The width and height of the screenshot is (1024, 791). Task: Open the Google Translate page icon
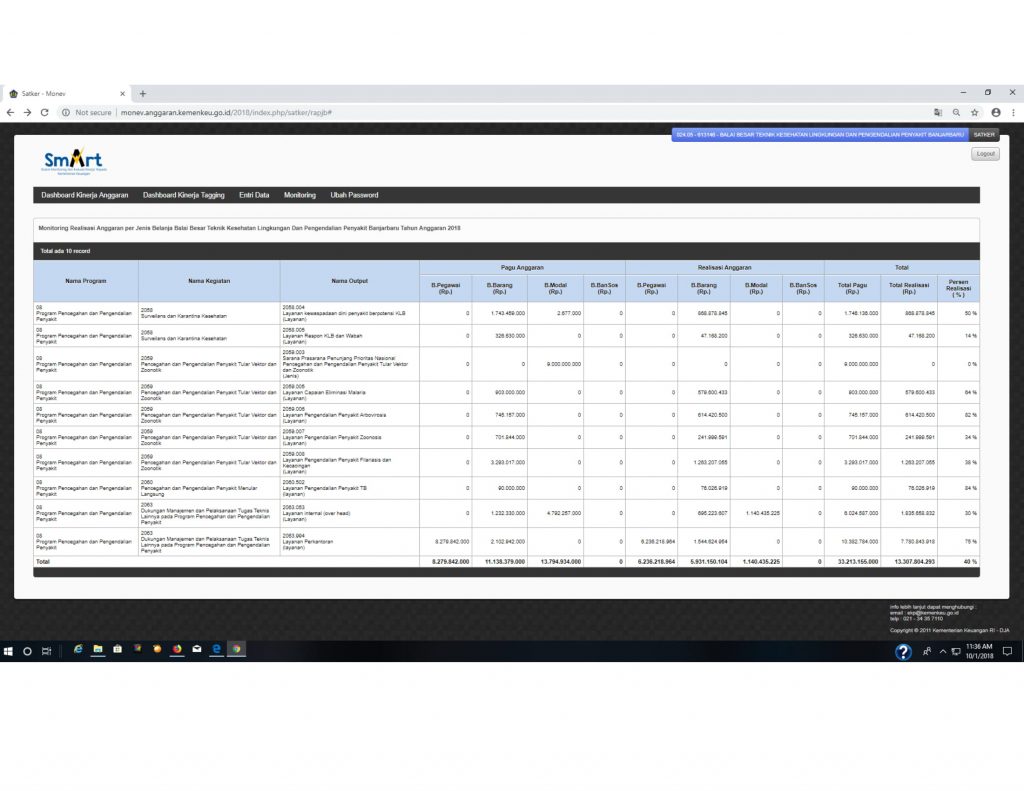tap(938, 113)
